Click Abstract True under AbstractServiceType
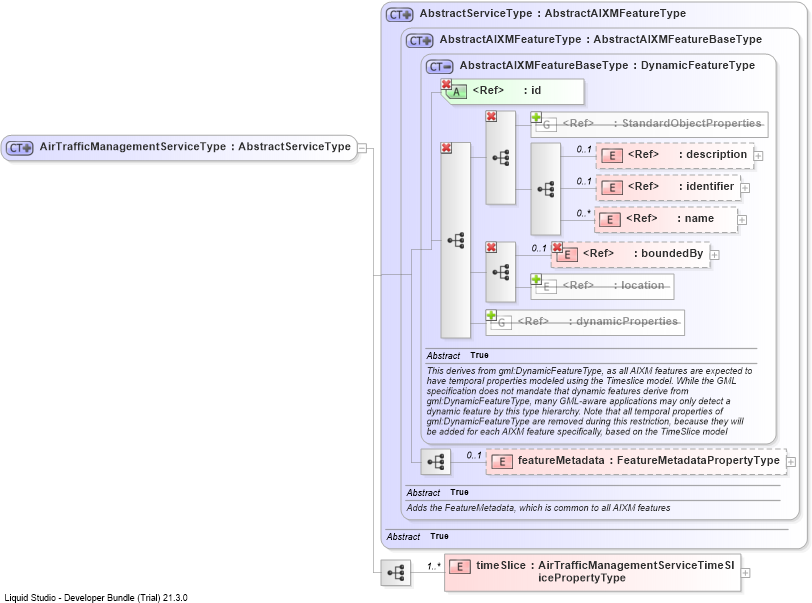Image resolution: width=812 pixels, height=603 pixels. (x=417, y=537)
